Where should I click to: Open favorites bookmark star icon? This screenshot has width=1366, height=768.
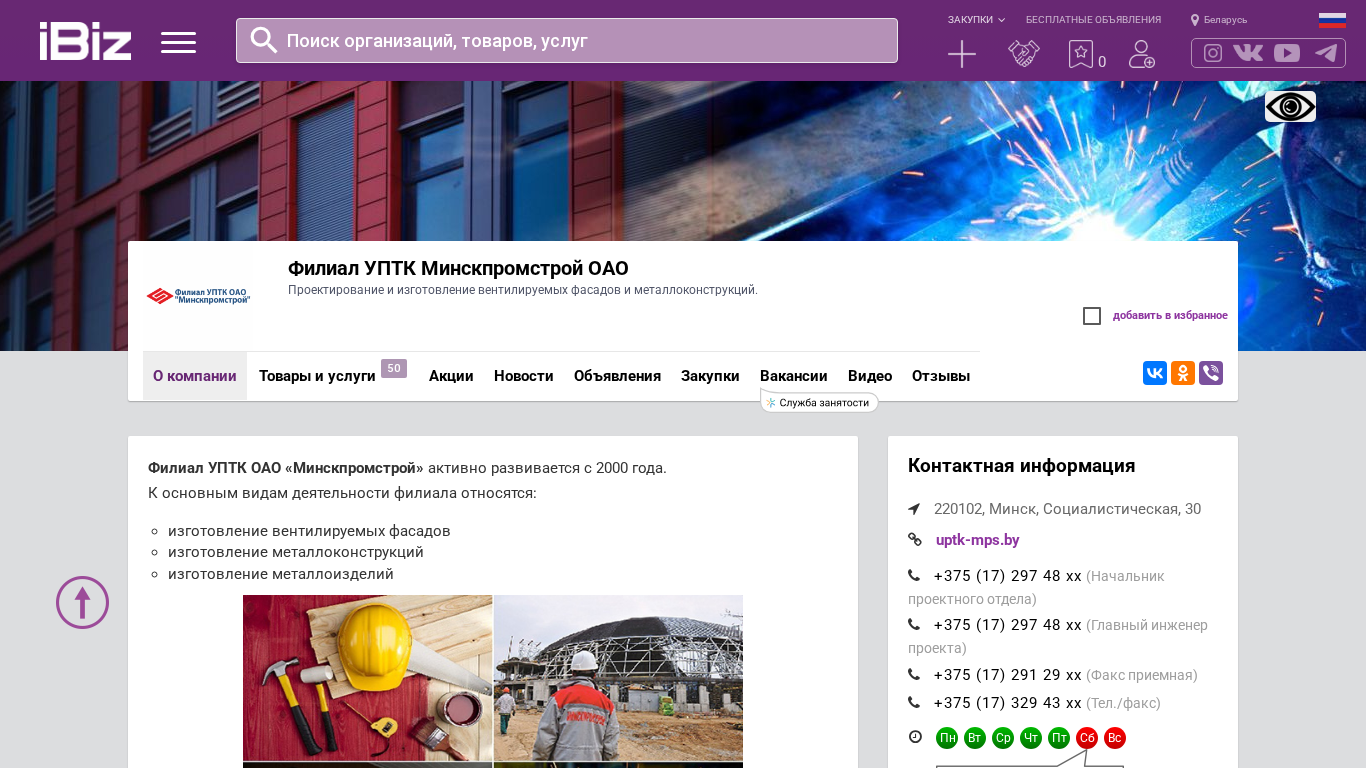coord(1081,54)
